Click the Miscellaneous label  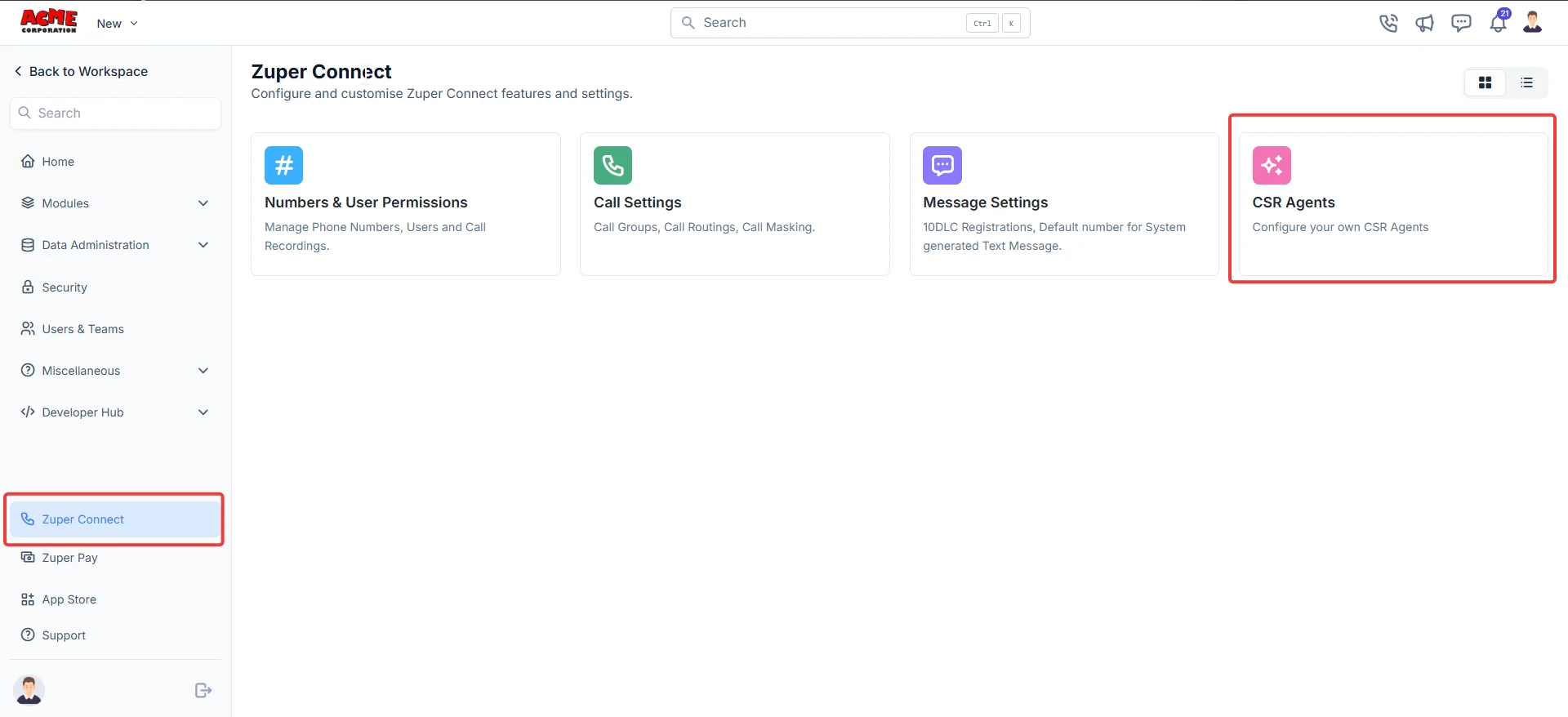point(81,371)
